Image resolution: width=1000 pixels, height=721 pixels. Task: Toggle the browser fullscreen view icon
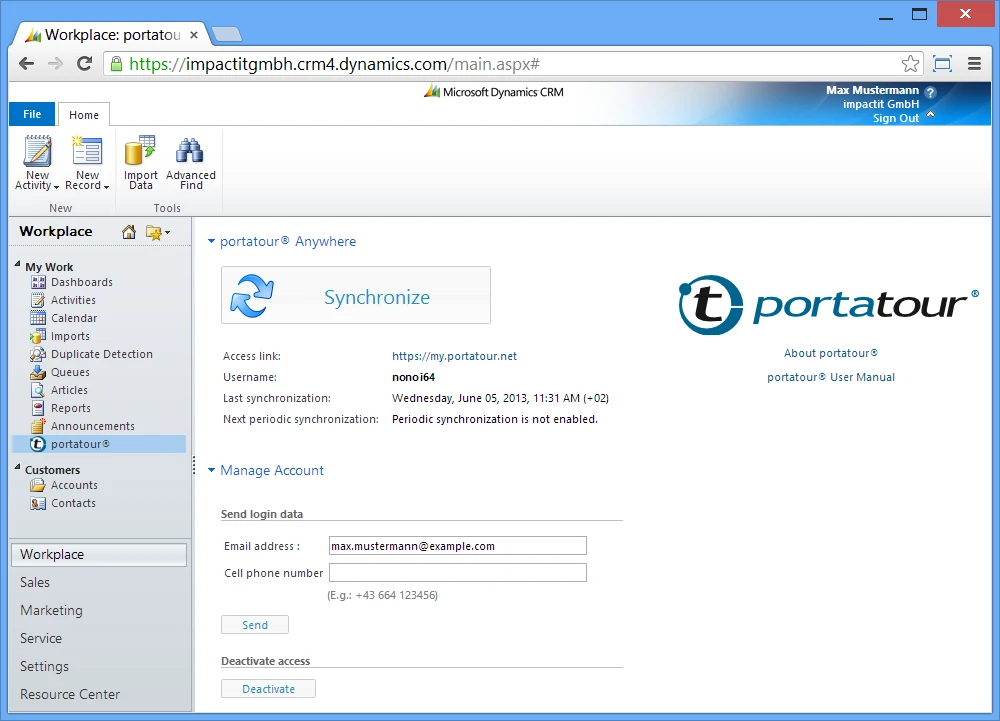tap(942, 64)
